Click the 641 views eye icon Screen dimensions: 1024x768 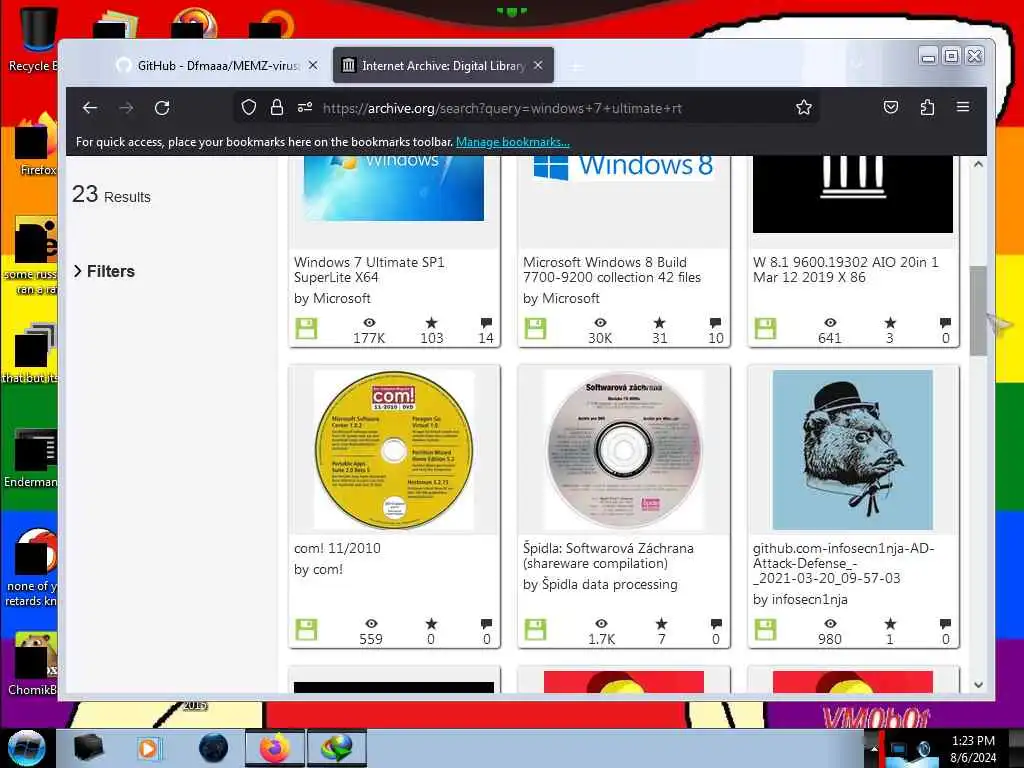(x=829, y=323)
